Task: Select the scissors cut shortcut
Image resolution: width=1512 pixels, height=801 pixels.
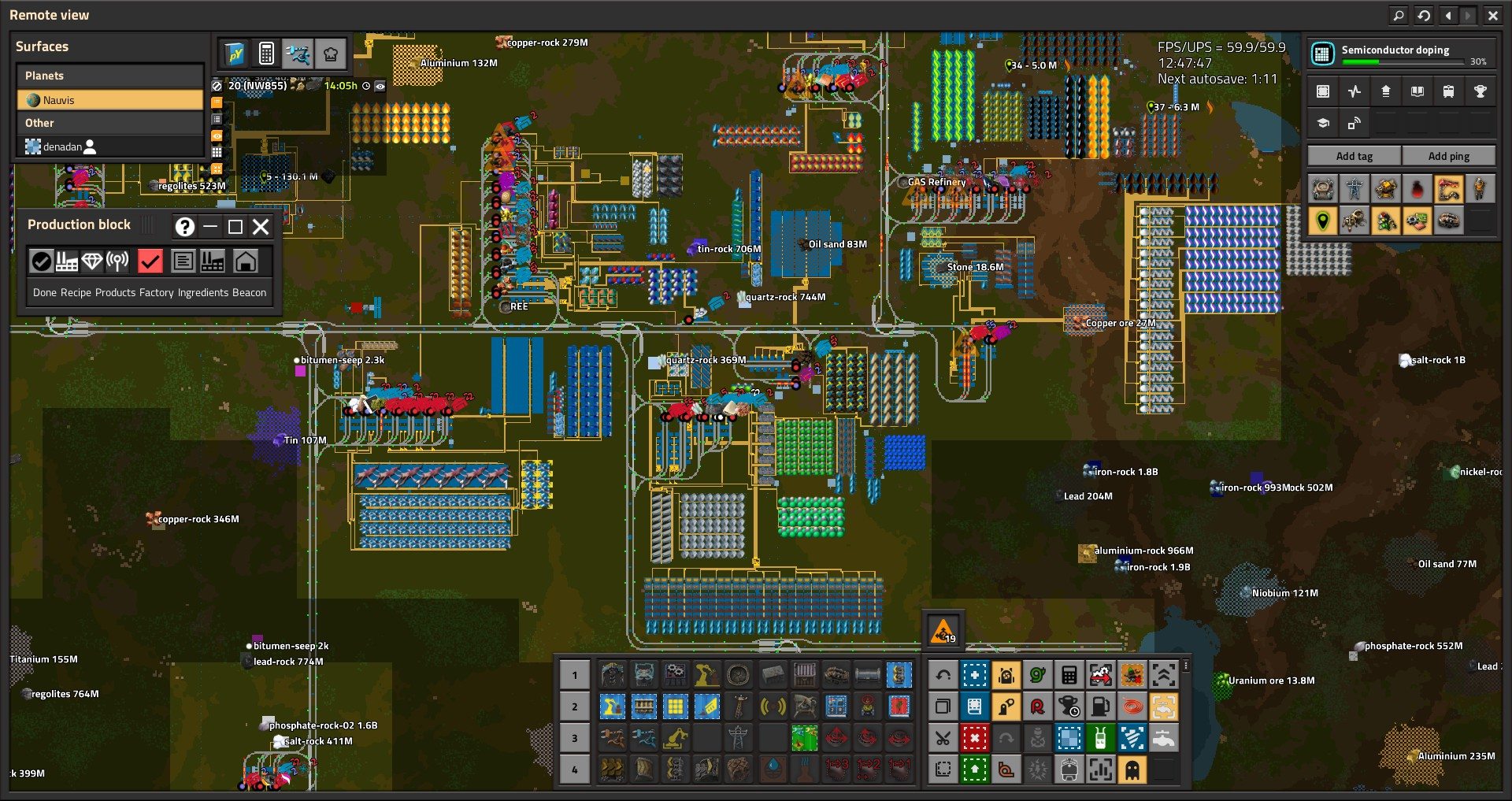Action: point(943,738)
